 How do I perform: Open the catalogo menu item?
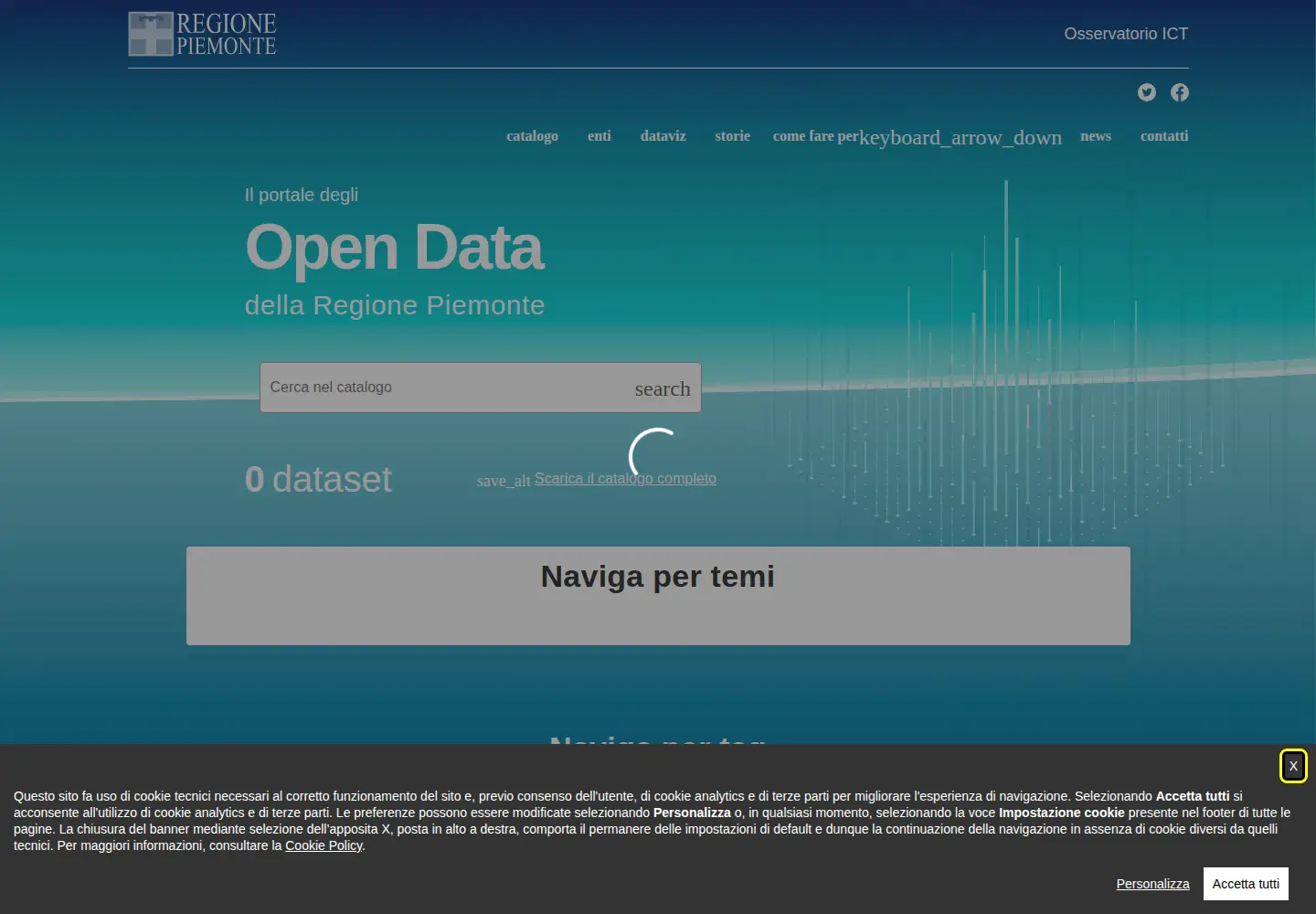click(x=532, y=136)
